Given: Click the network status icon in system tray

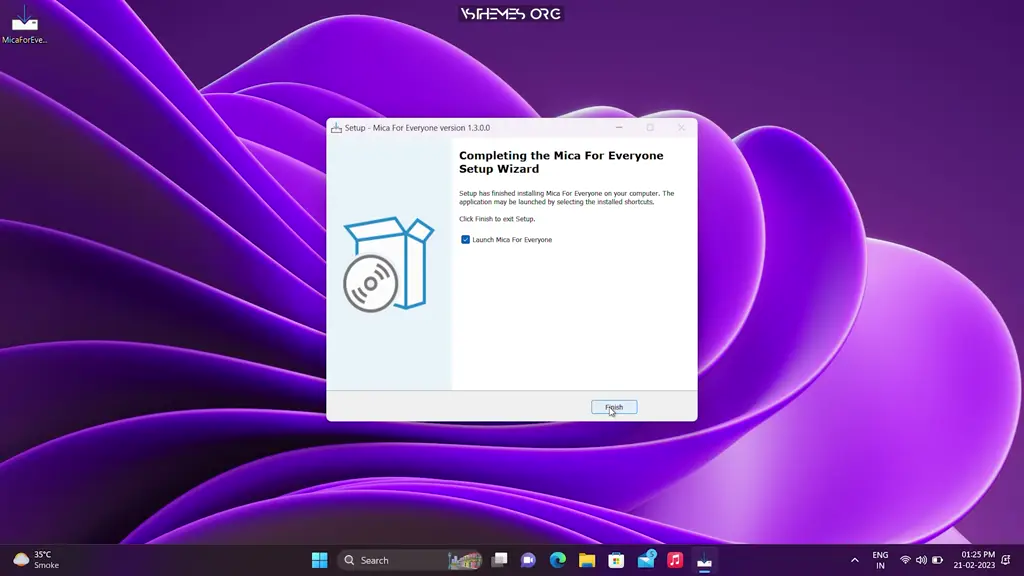Looking at the screenshot, I should coord(905,560).
